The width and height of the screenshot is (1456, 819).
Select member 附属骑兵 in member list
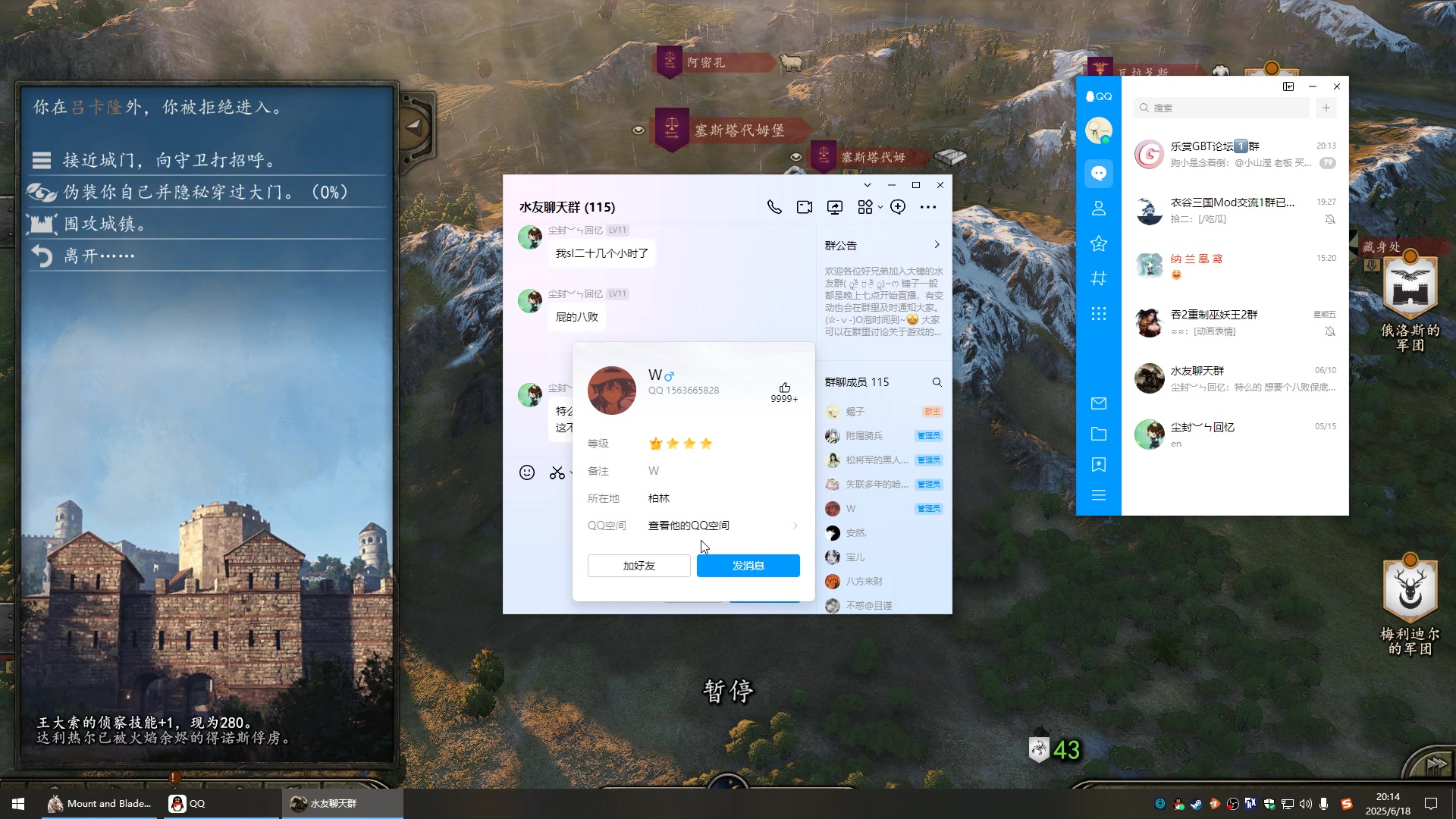(x=883, y=436)
